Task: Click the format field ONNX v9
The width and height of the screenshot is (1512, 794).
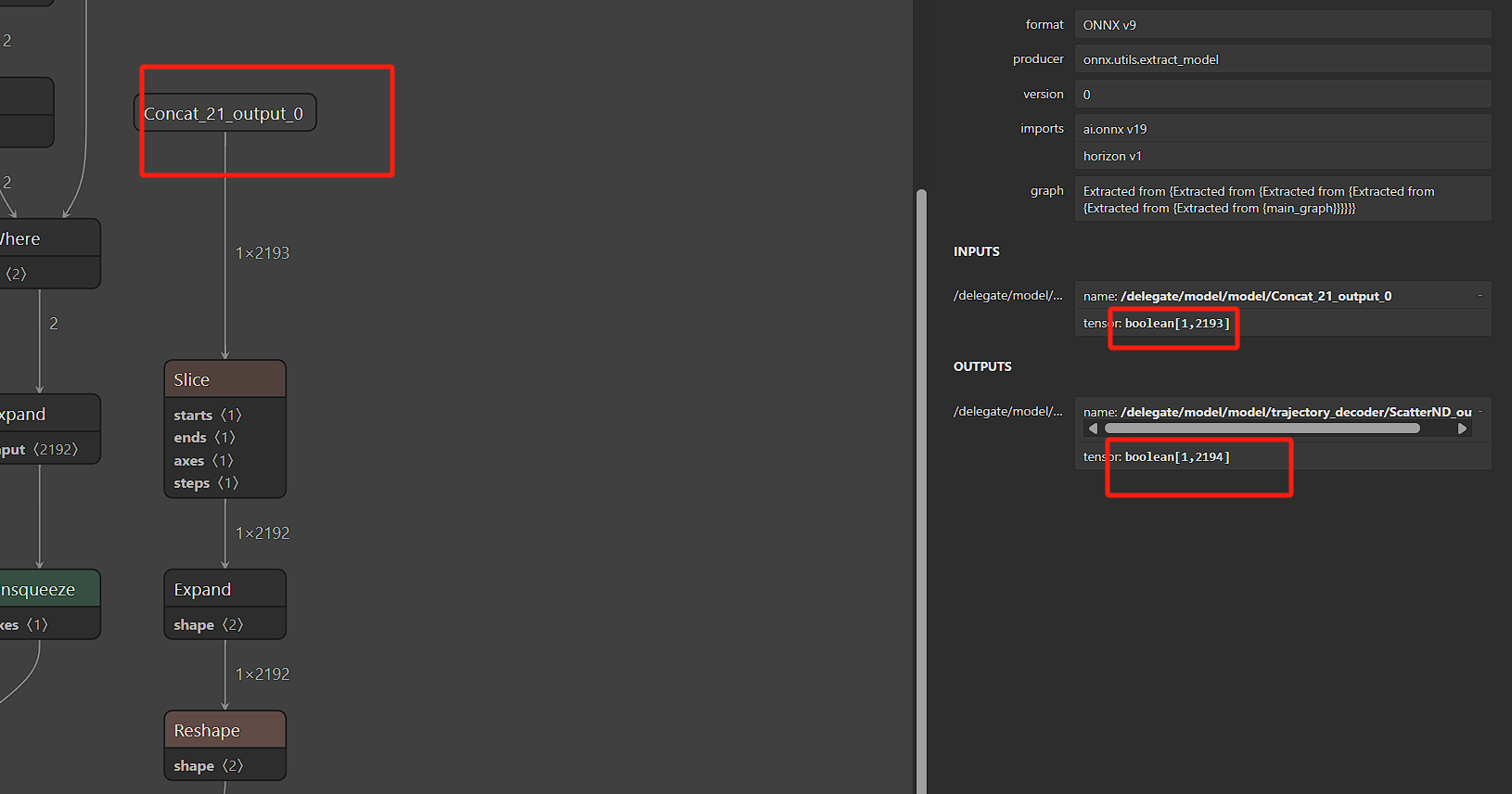Action: coord(1282,25)
